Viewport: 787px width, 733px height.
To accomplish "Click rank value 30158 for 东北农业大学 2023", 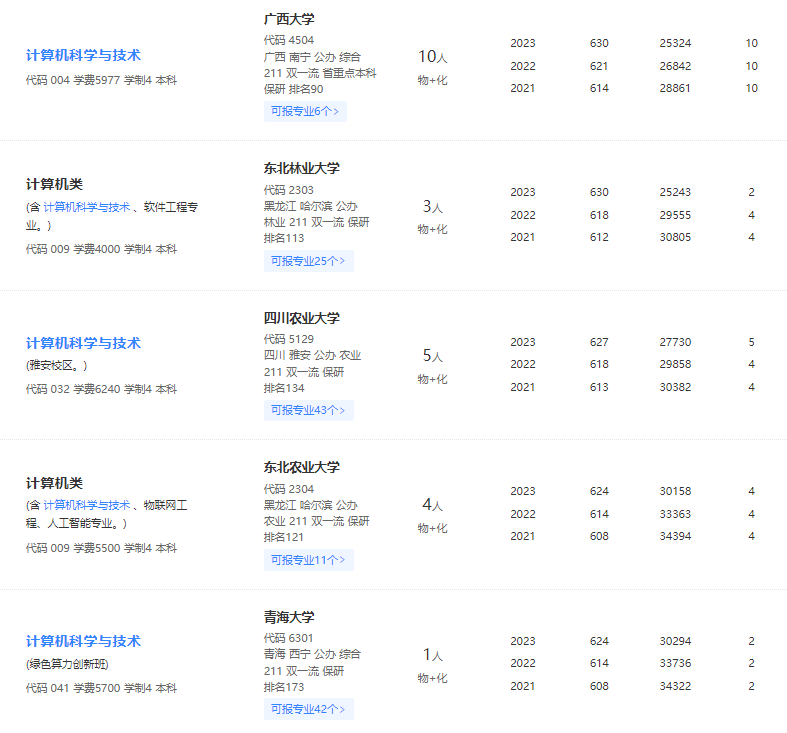I will click(x=675, y=492).
